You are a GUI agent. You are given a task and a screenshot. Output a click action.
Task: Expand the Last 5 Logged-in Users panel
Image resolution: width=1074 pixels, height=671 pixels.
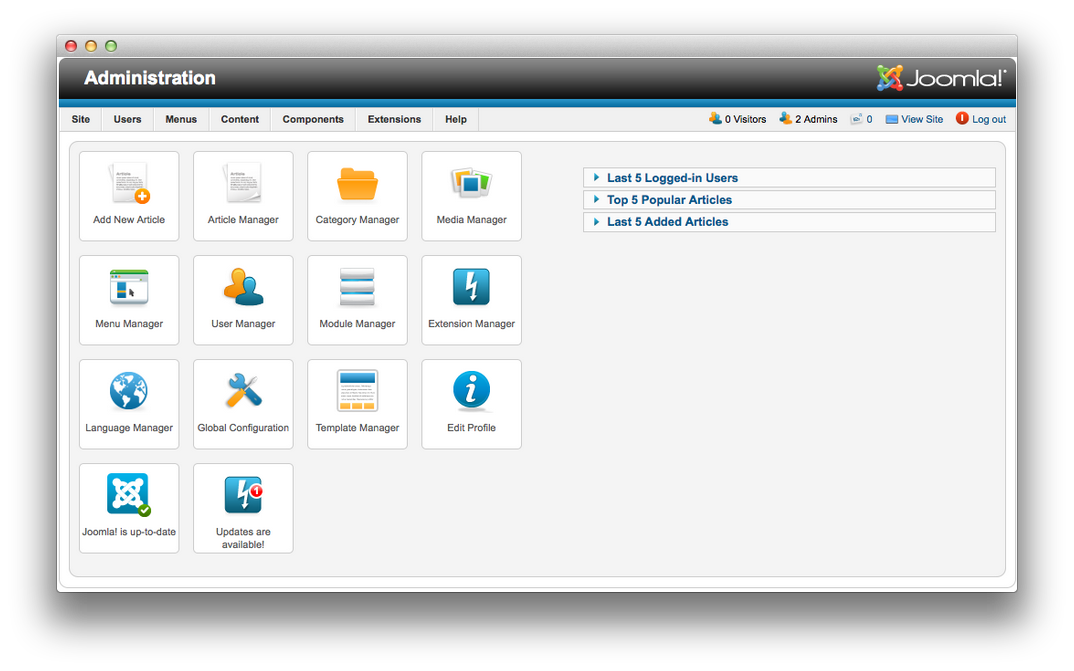click(x=672, y=178)
